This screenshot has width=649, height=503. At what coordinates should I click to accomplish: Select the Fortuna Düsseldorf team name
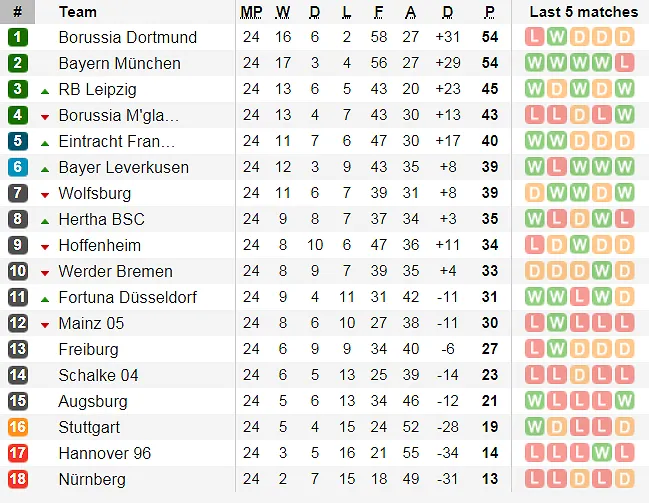coord(127,297)
